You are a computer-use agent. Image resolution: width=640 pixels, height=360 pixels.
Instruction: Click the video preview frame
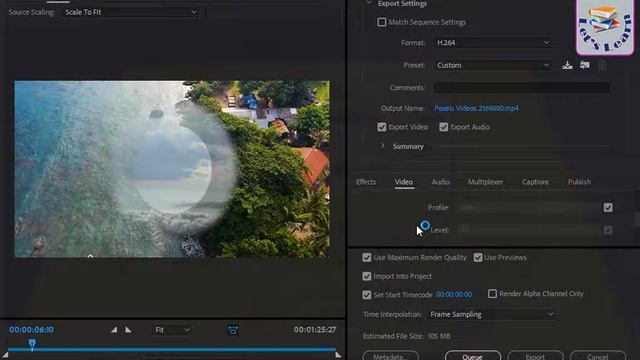click(x=172, y=169)
